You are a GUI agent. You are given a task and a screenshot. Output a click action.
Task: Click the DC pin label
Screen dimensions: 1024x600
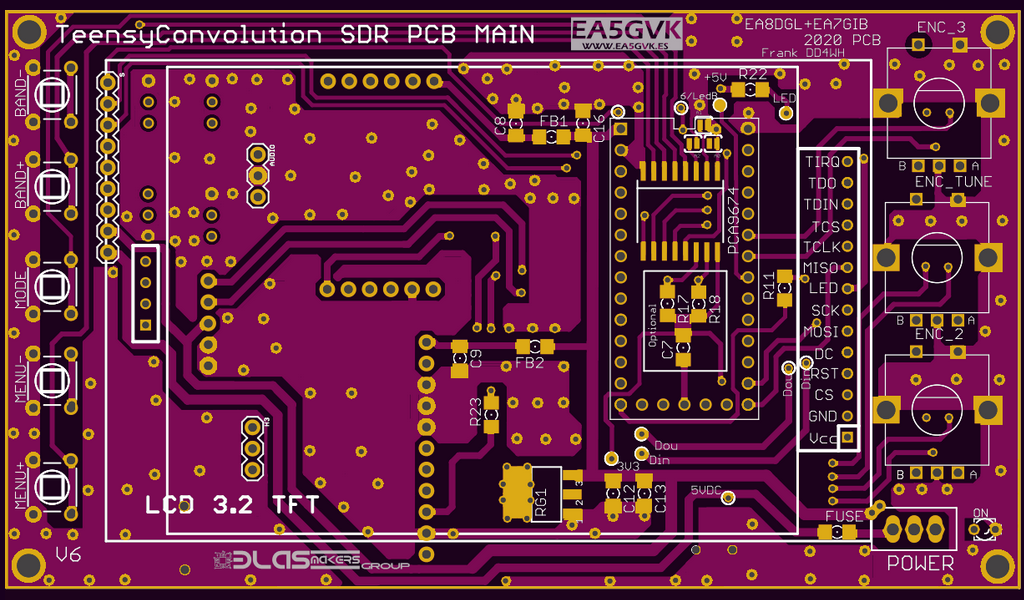[x=824, y=354]
